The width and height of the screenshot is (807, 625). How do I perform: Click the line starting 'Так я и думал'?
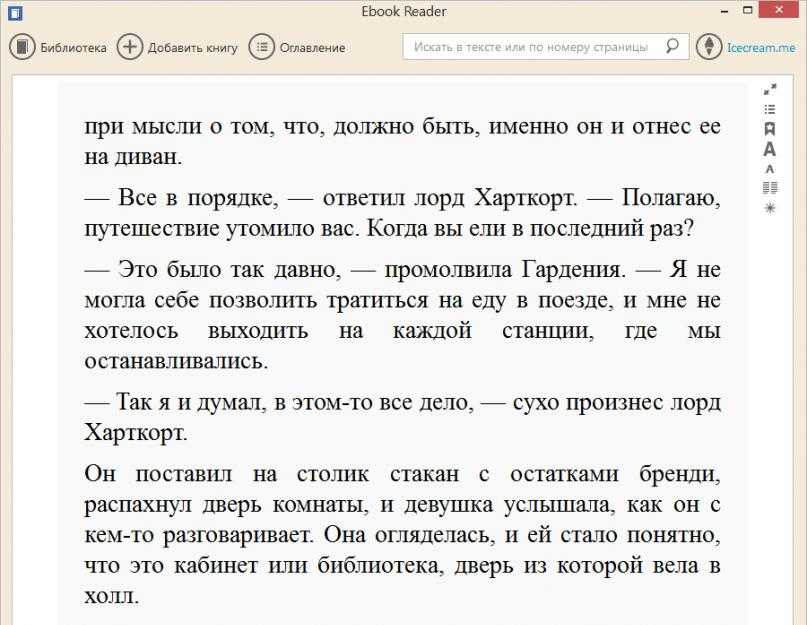[402, 402]
